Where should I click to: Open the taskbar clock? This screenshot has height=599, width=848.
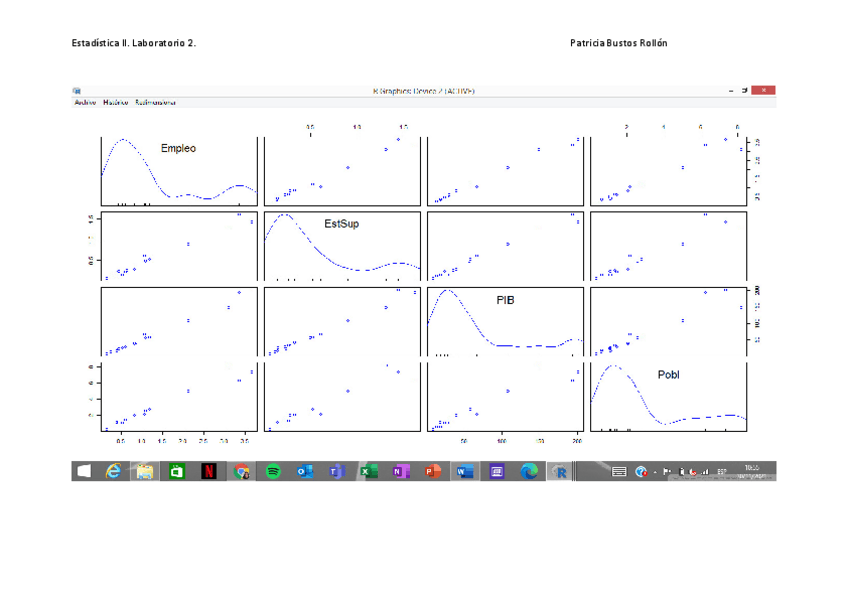[x=752, y=471]
